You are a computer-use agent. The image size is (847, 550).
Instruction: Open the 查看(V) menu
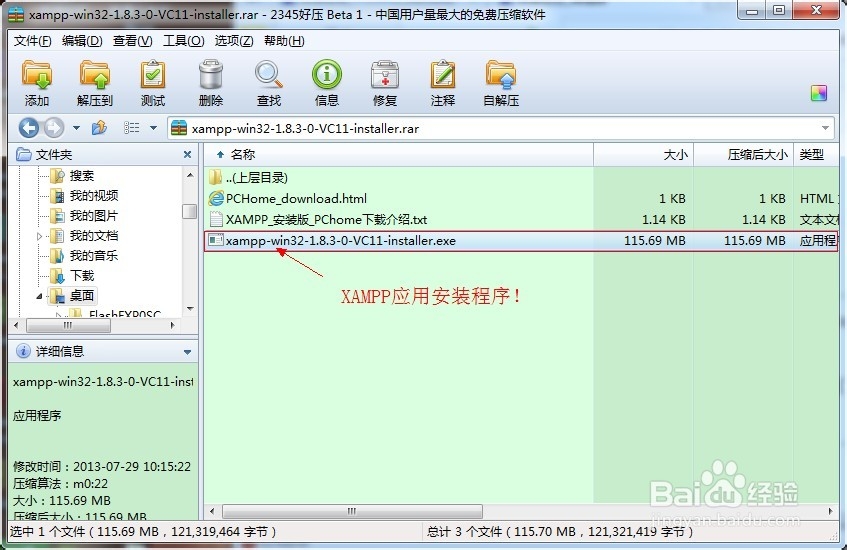pyautogui.click(x=132, y=41)
